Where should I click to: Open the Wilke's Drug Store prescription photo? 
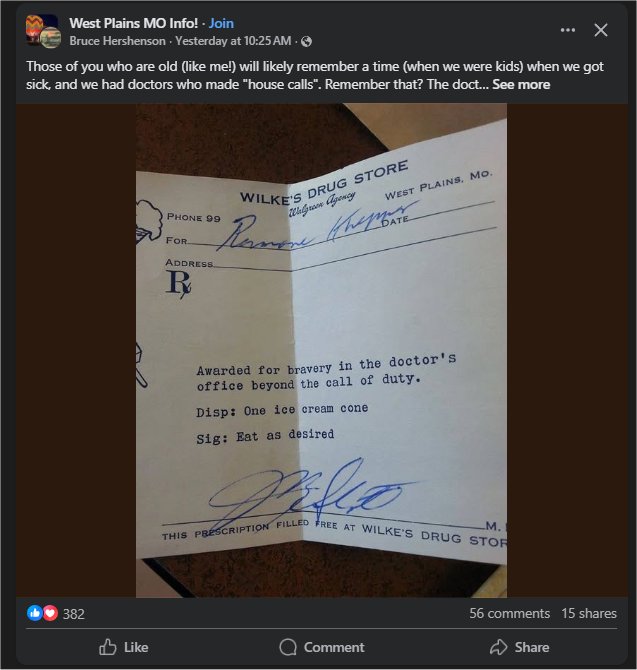pos(321,350)
